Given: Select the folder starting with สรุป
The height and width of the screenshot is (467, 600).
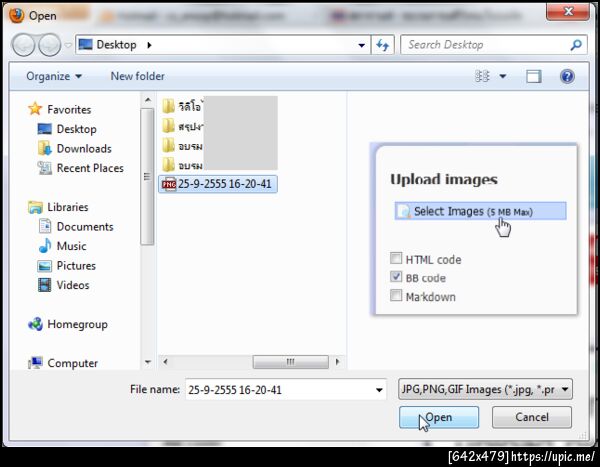Looking at the screenshot, I should click(182, 126).
